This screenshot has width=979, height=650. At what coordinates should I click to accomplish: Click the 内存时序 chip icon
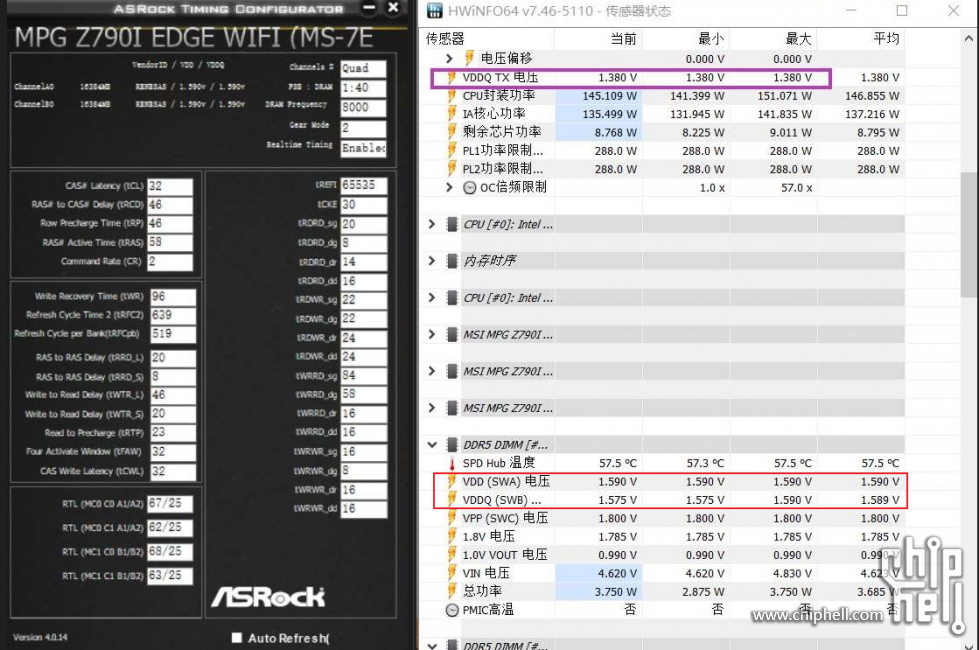(452, 260)
